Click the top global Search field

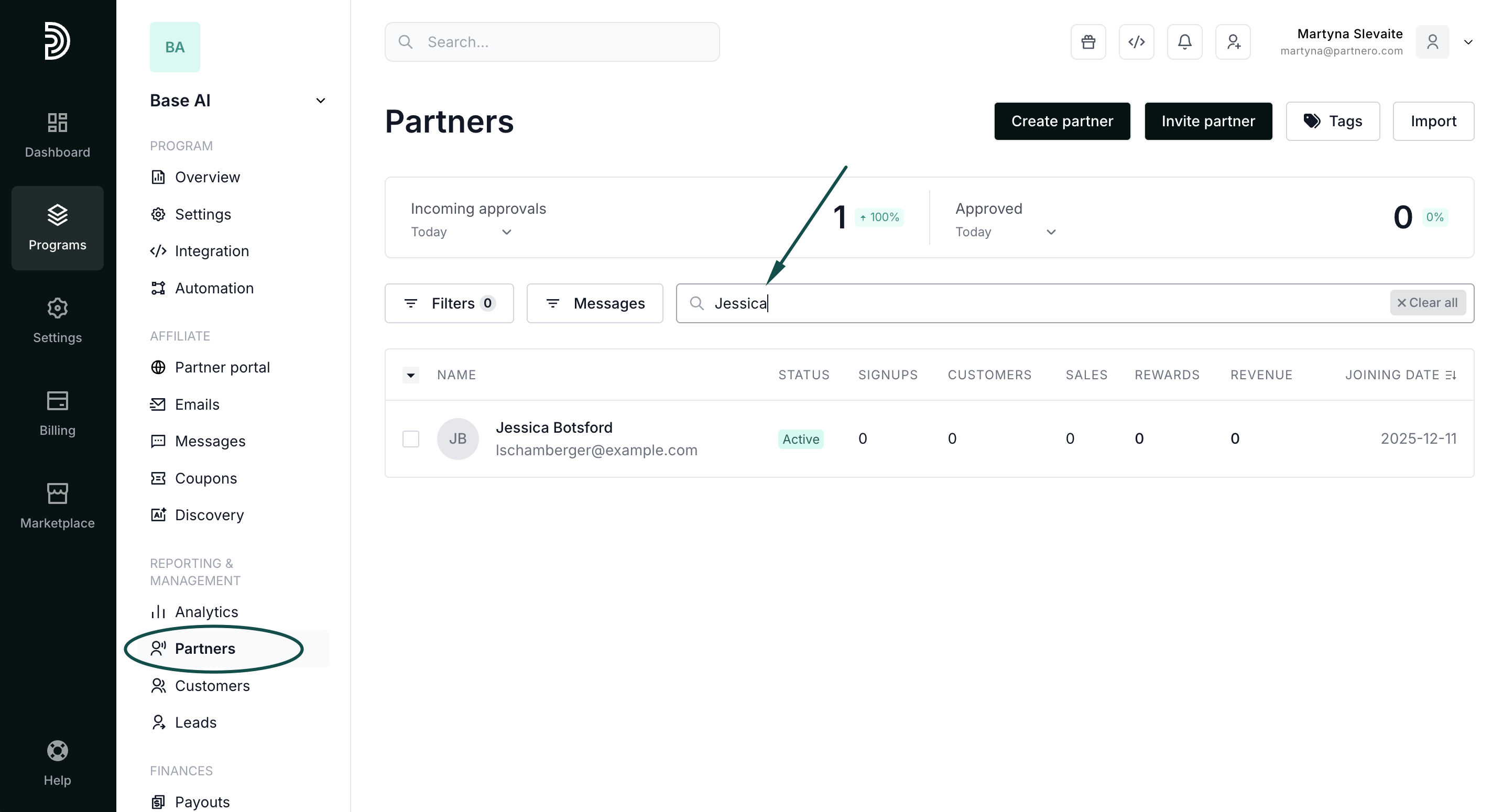551,42
